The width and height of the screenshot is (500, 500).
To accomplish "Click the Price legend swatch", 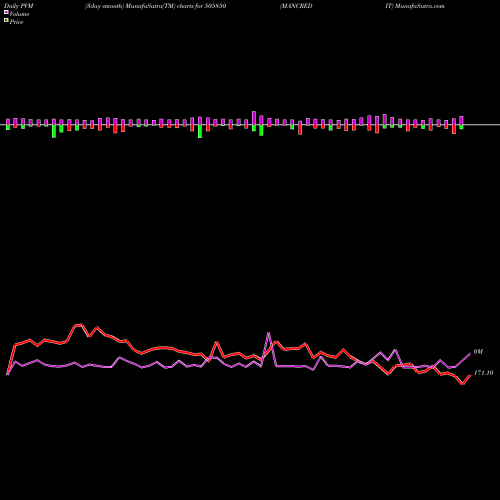I will [6, 21].
